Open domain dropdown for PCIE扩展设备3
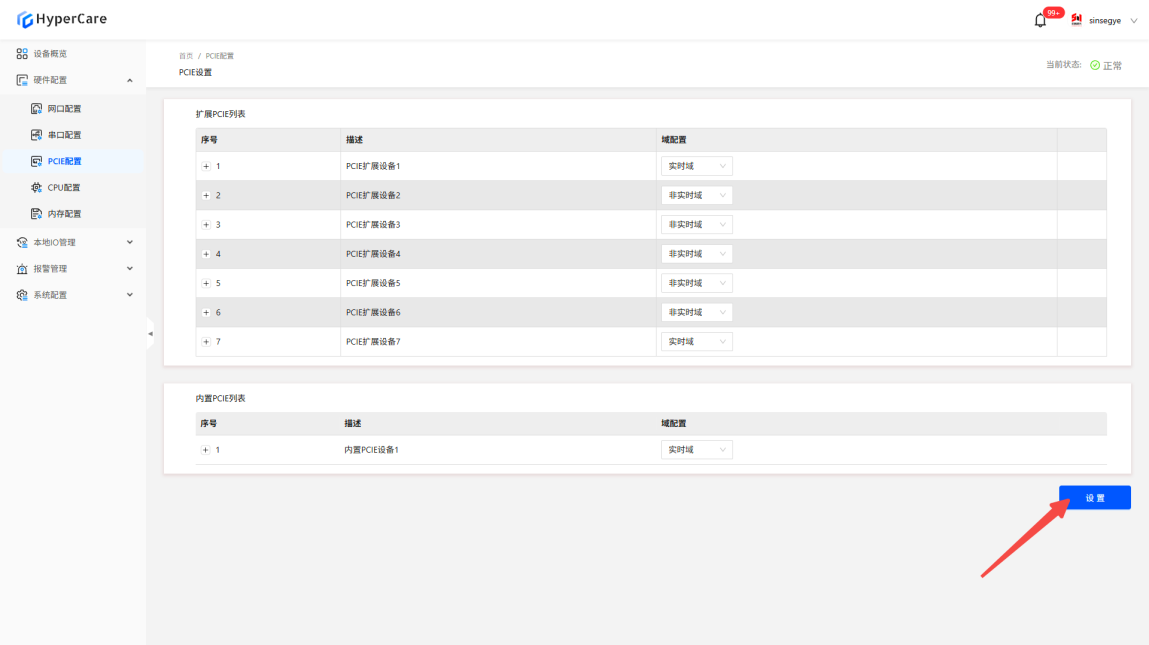This screenshot has height=645, width=1149. pos(696,225)
